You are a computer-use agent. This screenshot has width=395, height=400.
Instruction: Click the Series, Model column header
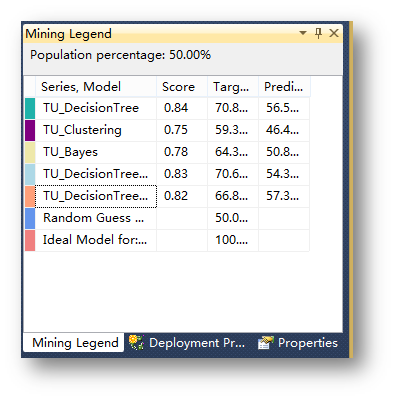tap(95, 87)
